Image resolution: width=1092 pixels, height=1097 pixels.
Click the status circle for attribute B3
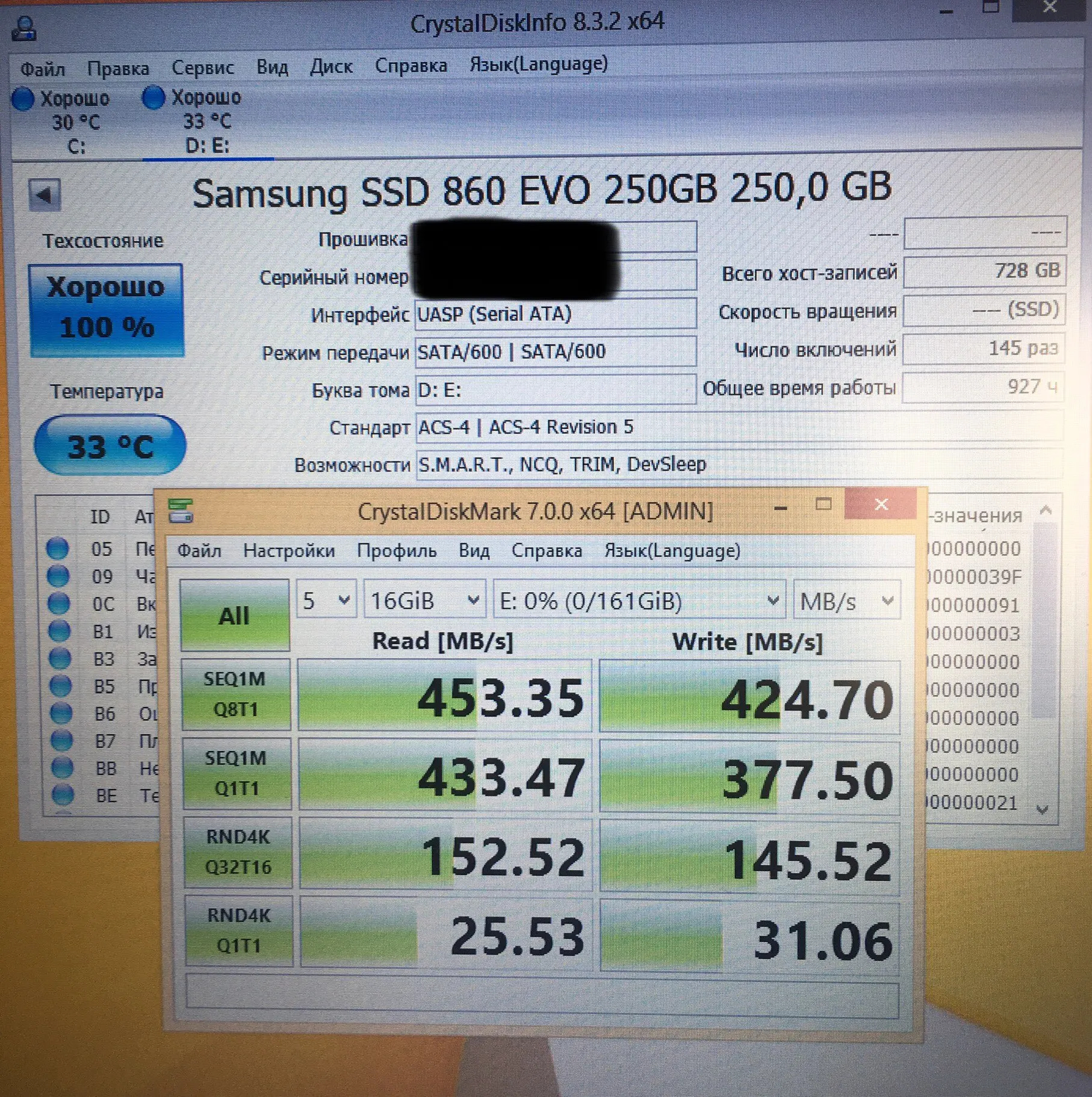[x=60, y=658]
